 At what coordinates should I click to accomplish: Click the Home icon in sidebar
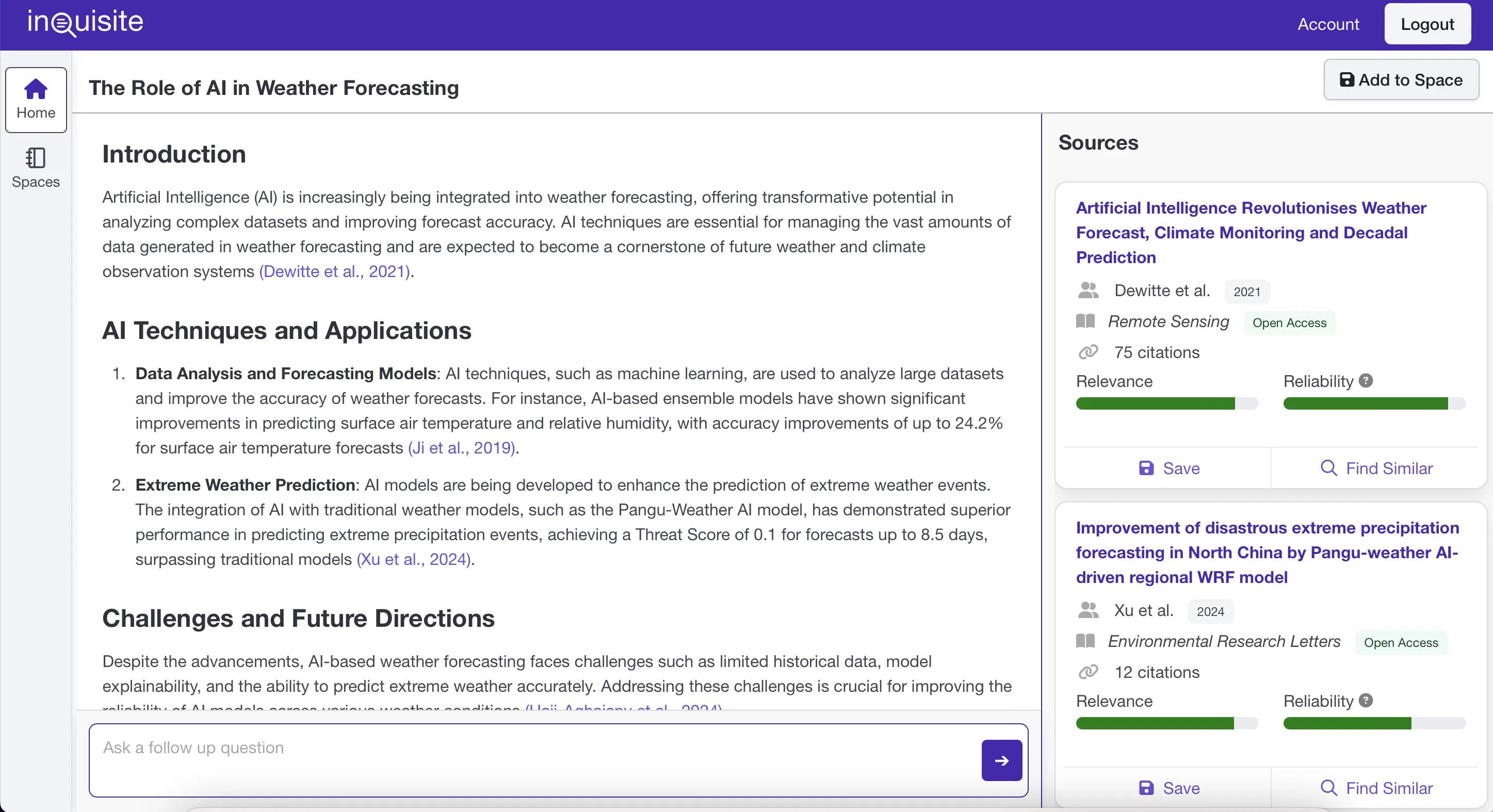pos(36,90)
